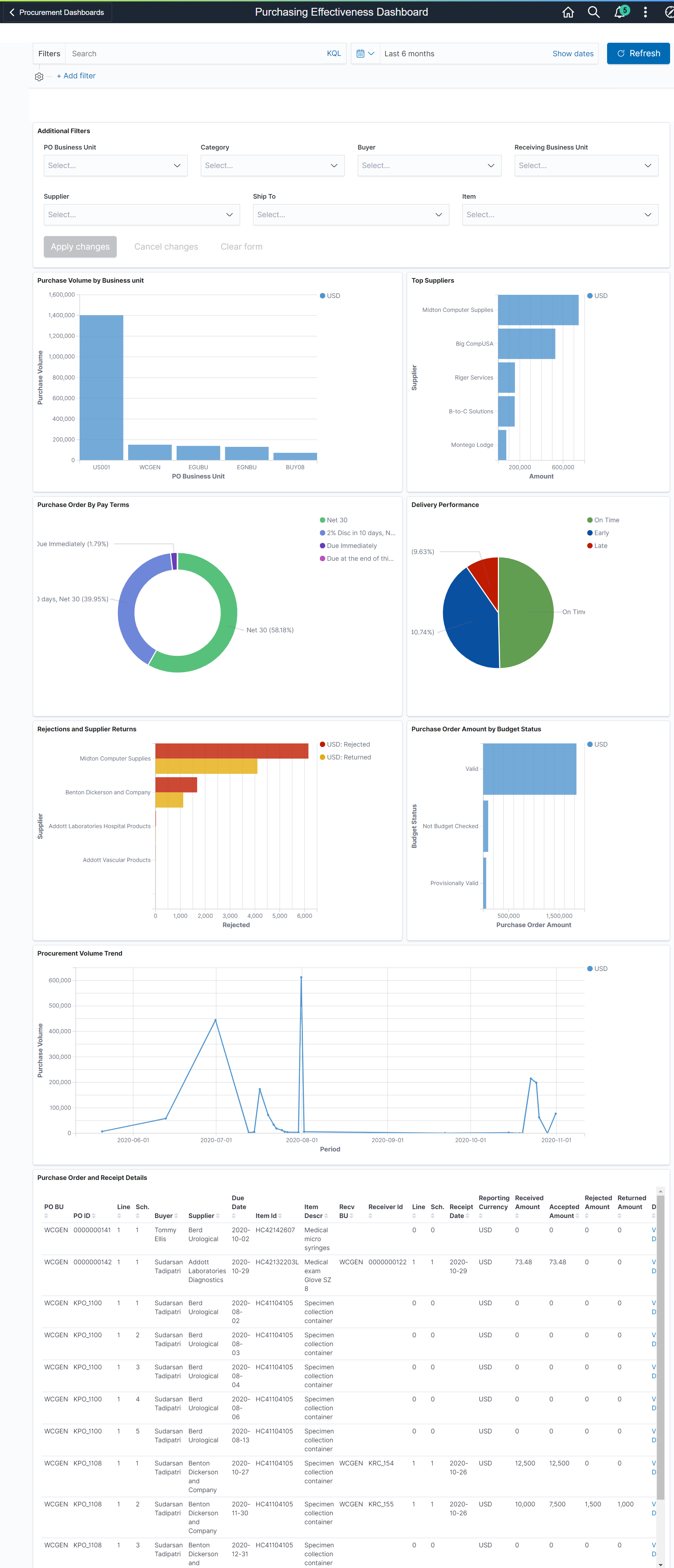Sort table by Item Id column
The width and height of the screenshot is (674, 1568).
coord(268,1216)
